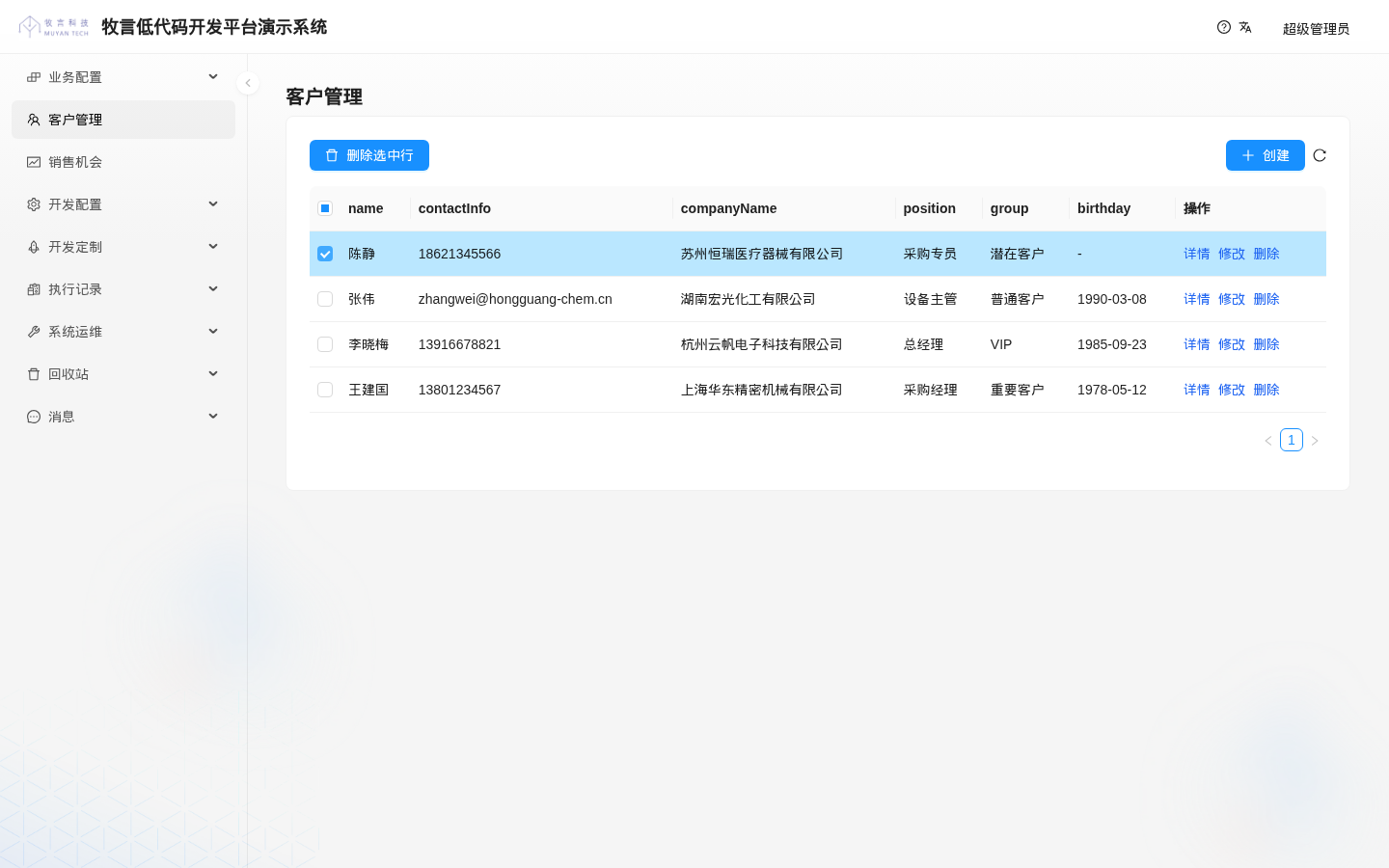Open the 开发定制 menu item
The width and height of the screenshot is (1389, 868).
click(x=123, y=247)
